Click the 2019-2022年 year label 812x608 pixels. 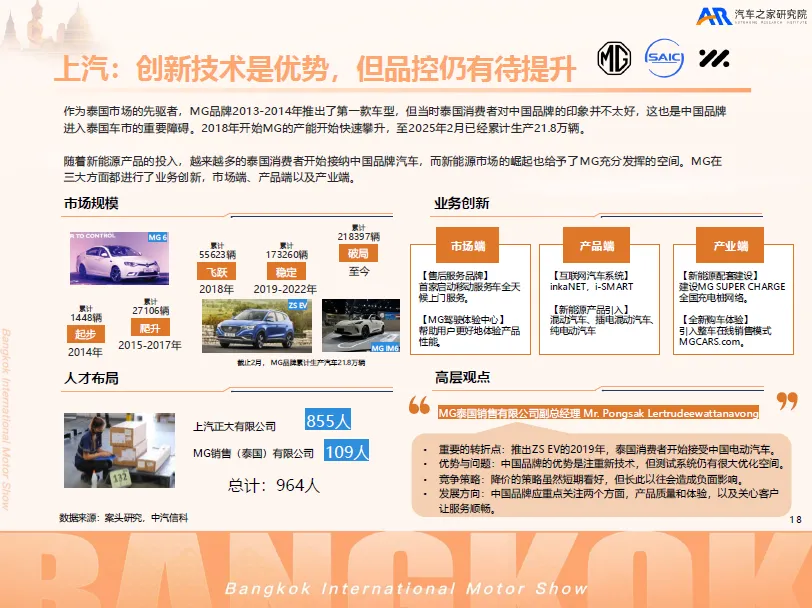point(285,289)
